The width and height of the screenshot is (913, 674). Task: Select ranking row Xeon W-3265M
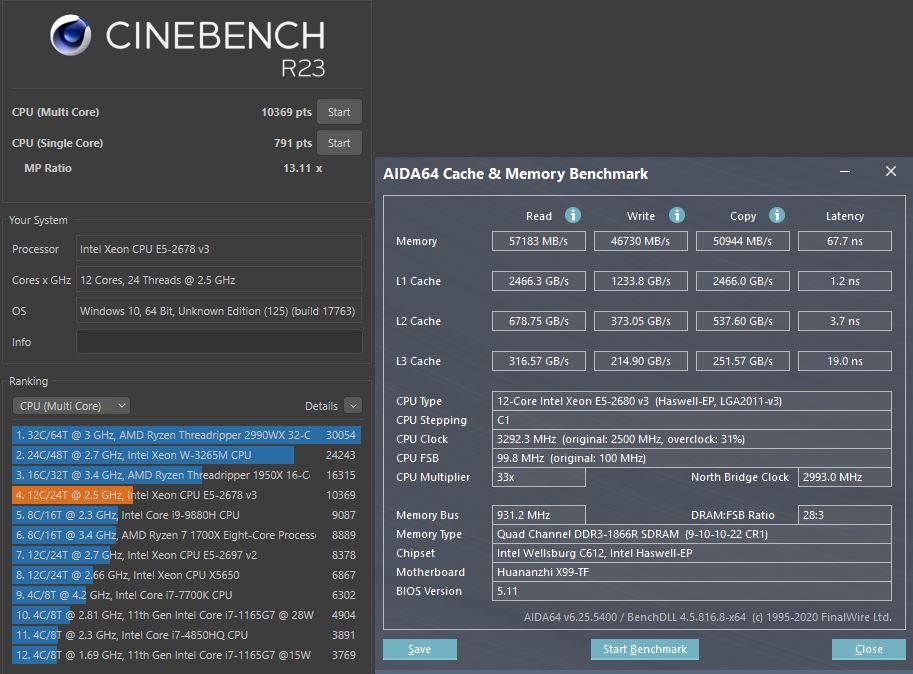pos(186,455)
